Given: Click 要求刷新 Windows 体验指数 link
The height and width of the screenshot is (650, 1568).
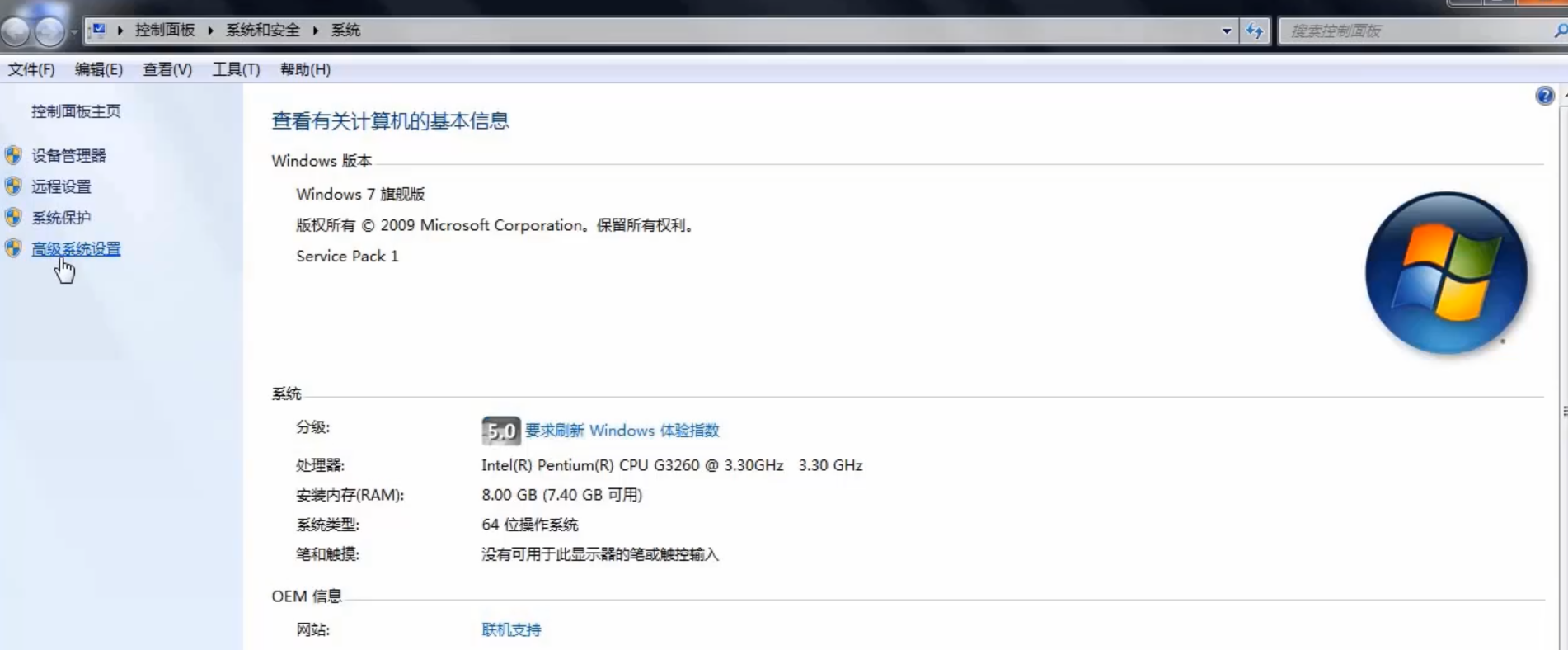Looking at the screenshot, I should (x=622, y=431).
